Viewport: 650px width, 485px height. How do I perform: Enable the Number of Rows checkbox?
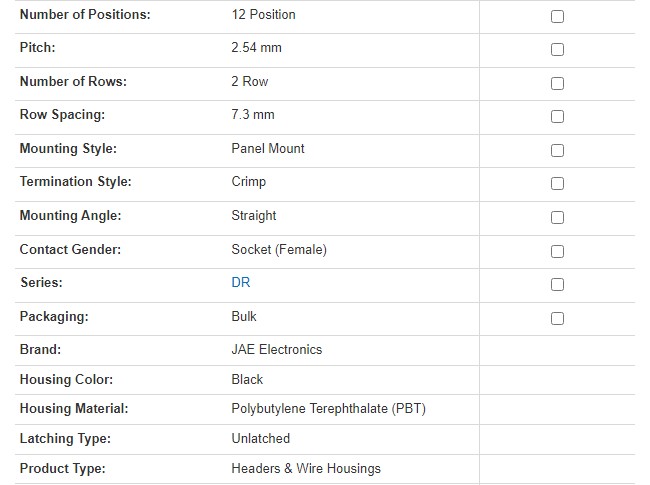coord(557,84)
